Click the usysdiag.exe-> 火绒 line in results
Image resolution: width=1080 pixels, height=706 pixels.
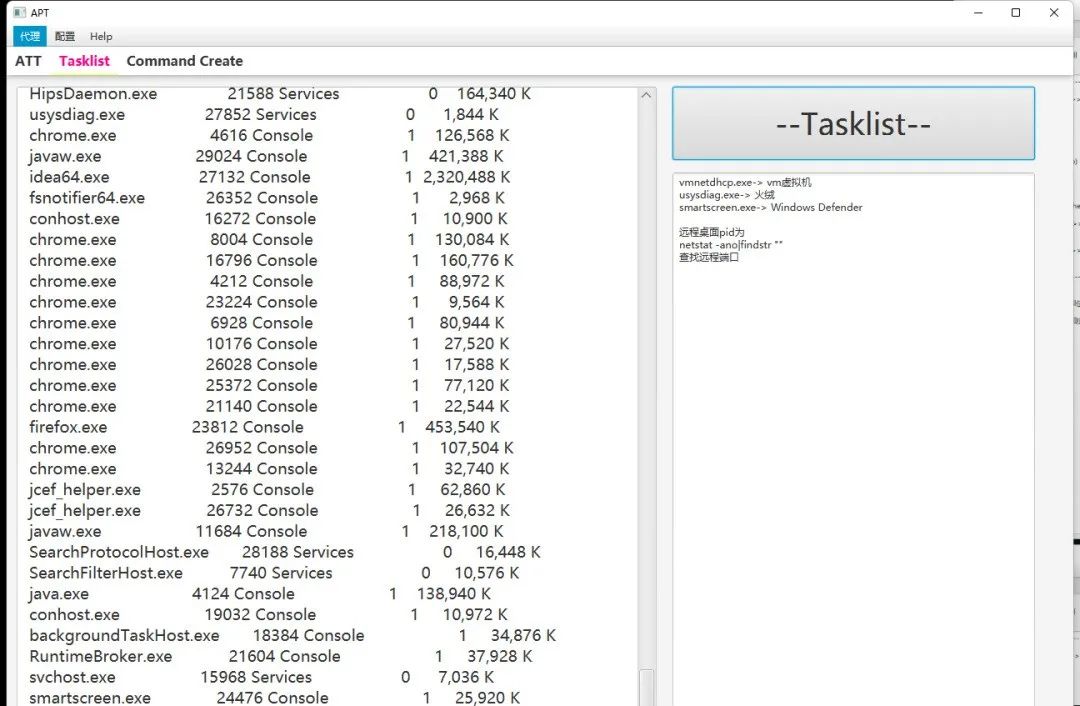[x=727, y=195]
